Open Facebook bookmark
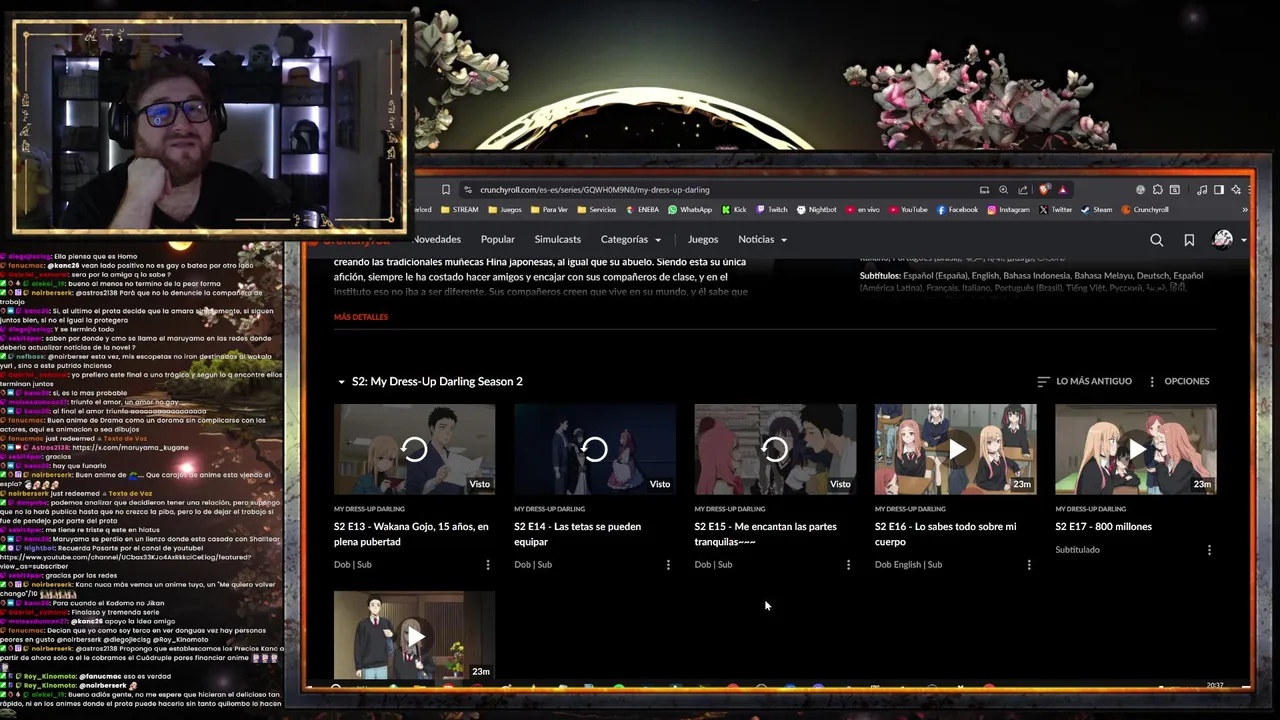 tap(957, 210)
